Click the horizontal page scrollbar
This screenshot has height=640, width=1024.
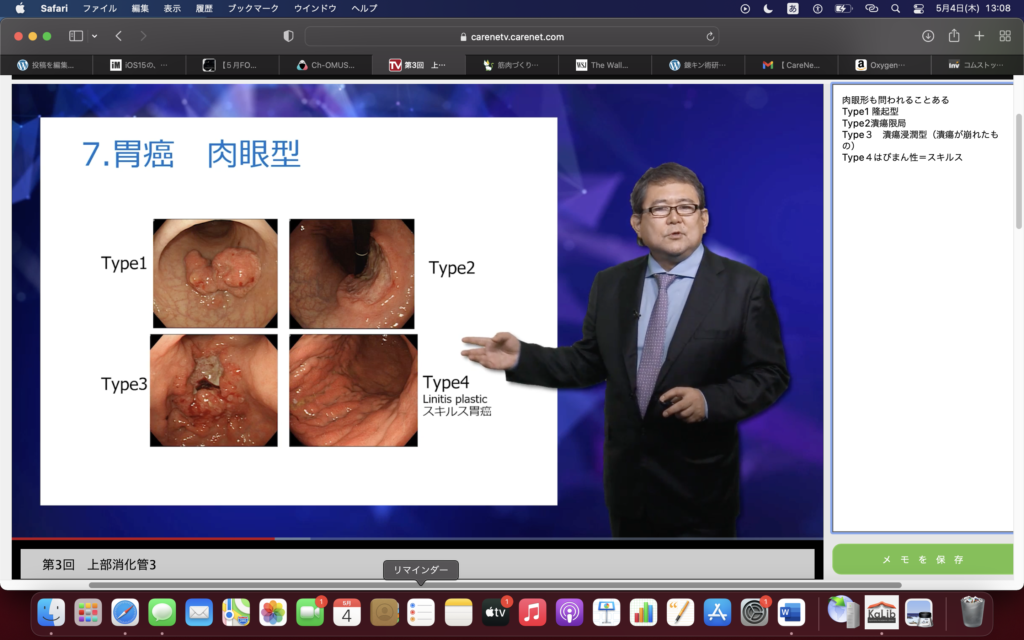coord(495,585)
